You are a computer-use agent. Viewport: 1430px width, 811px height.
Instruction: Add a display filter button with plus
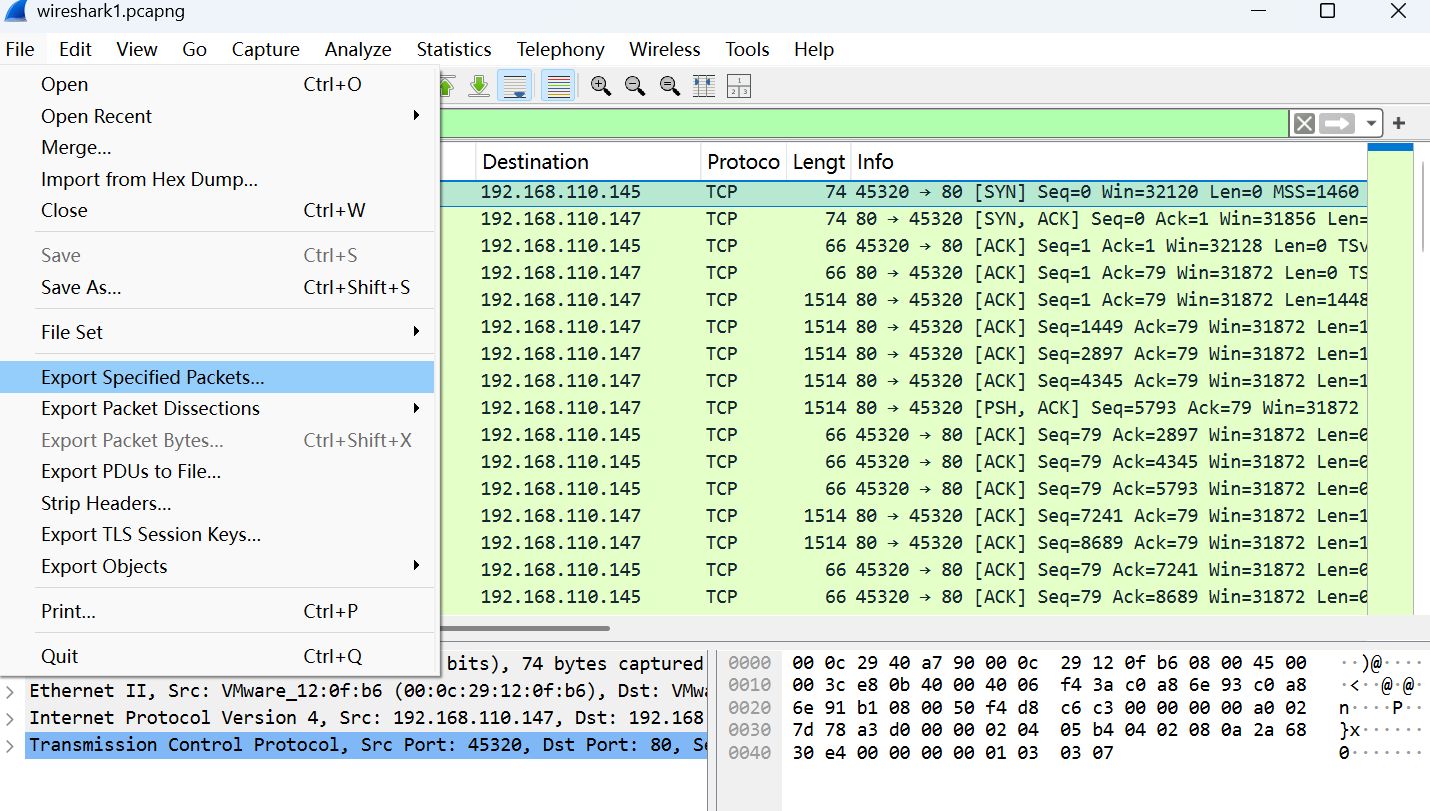(1399, 123)
